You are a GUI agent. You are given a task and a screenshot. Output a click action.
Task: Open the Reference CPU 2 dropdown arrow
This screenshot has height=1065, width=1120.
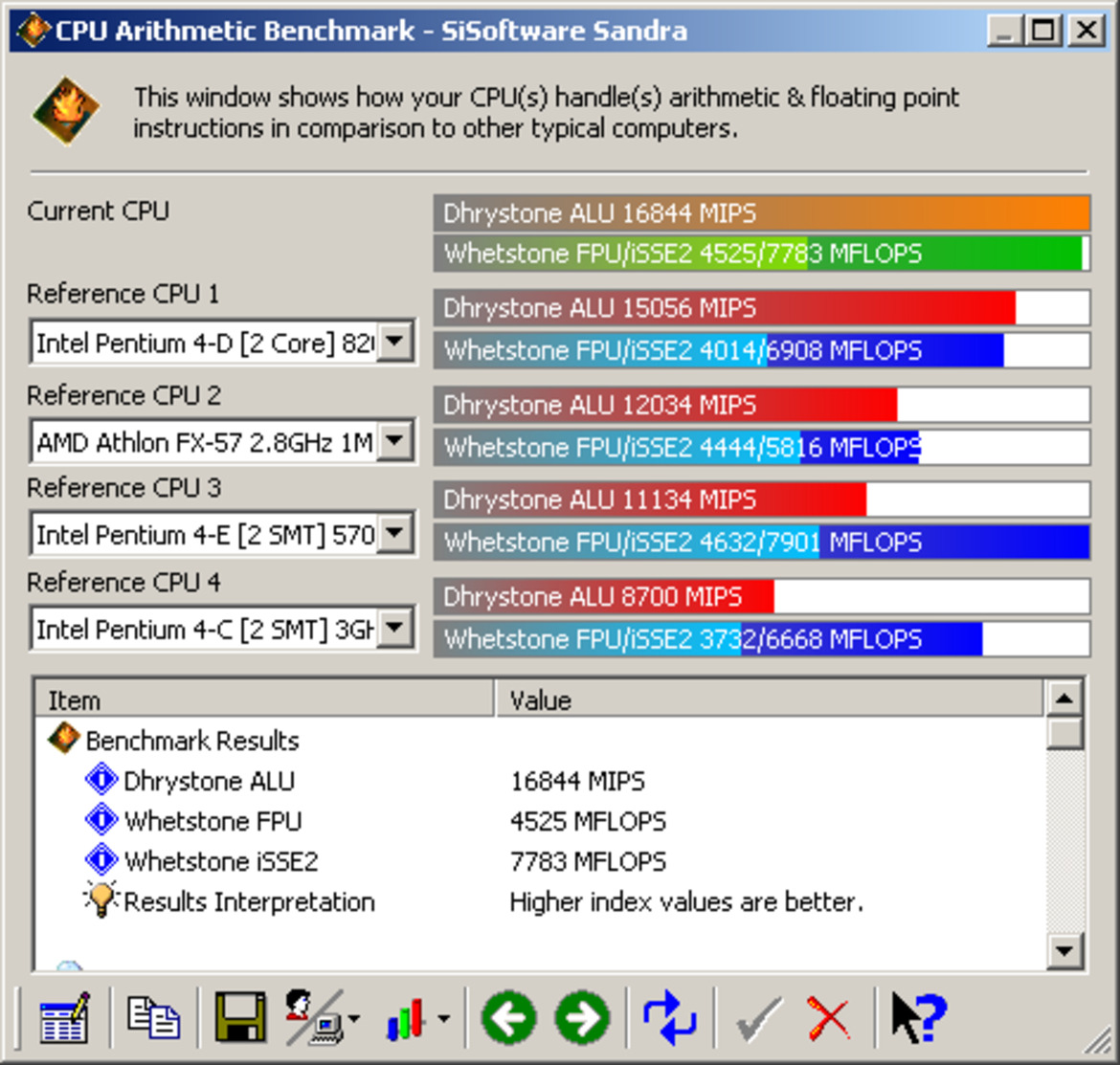click(x=394, y=441)
